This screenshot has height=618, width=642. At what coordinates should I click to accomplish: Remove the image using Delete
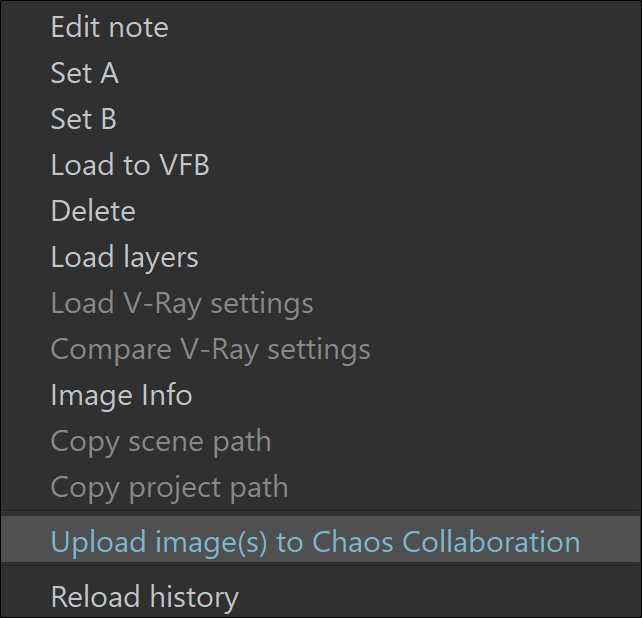point(321,211)
